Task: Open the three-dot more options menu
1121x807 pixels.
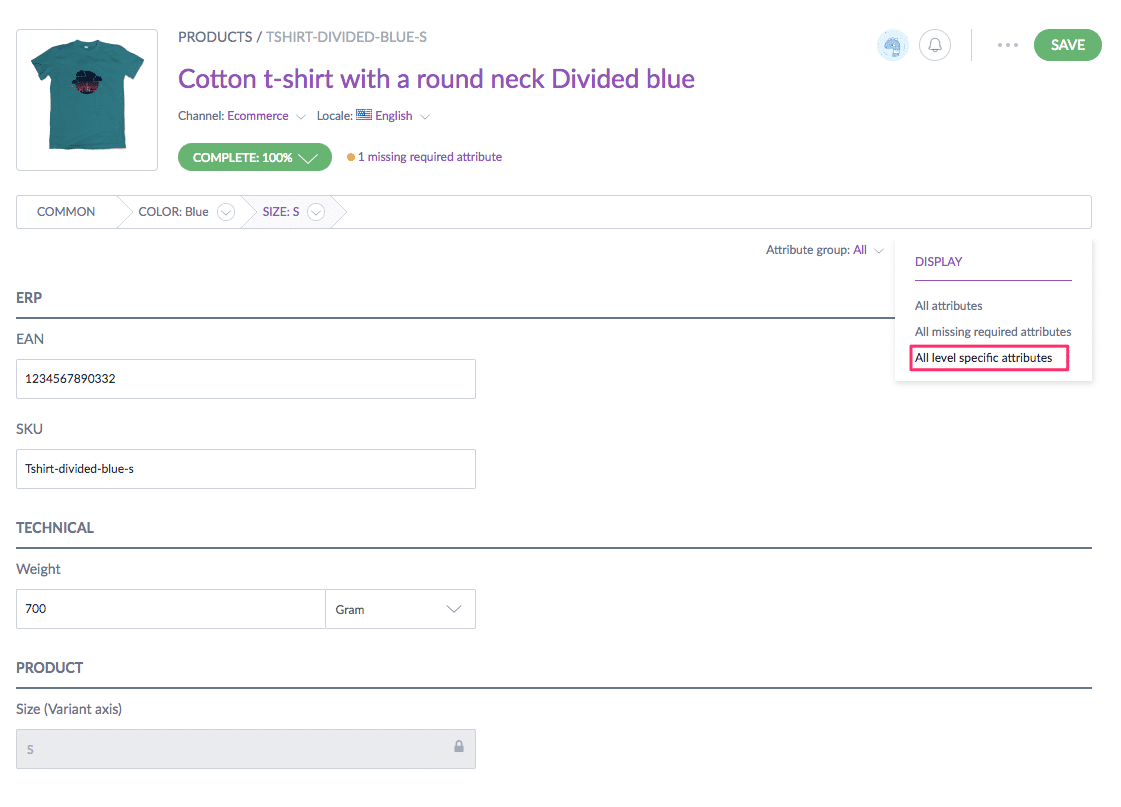Action: coord(1007,45)
